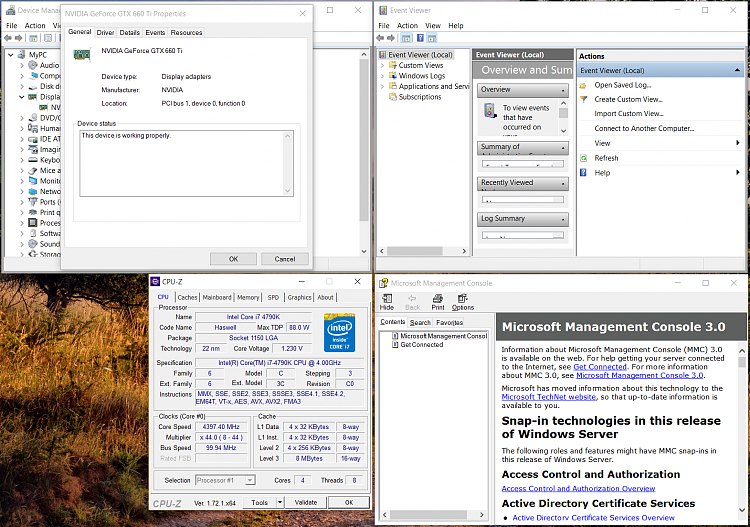Click the Keyboards icon in Device Manager
This screenshot has width=750, height=527.
(x=33, y=160)
